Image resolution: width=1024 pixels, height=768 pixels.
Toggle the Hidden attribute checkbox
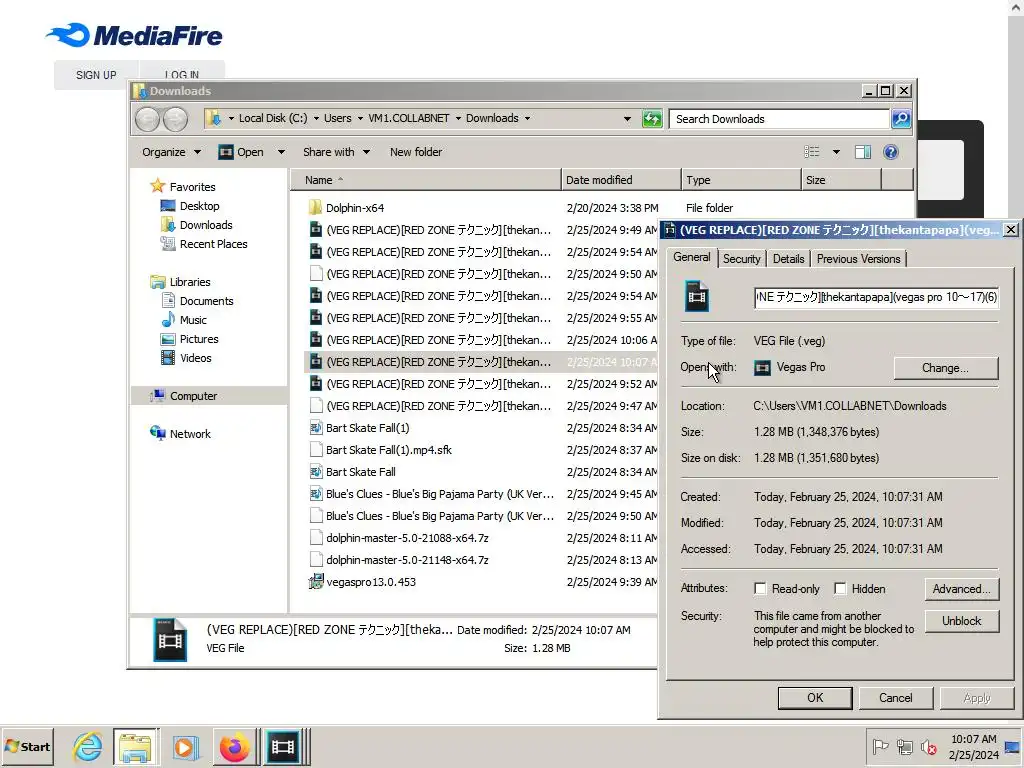coord(840,588)
